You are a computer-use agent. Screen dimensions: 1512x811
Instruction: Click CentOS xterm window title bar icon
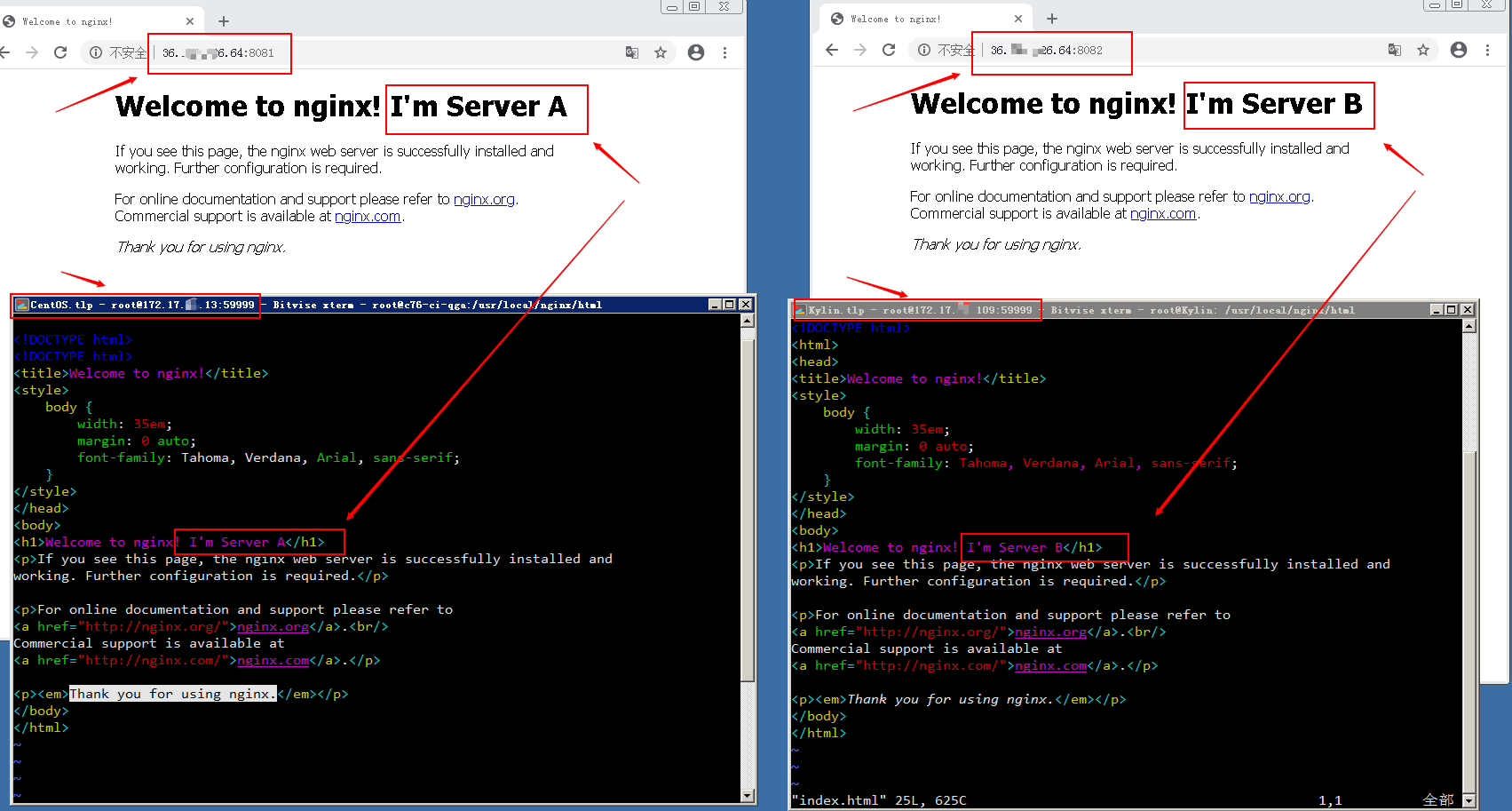21,305
